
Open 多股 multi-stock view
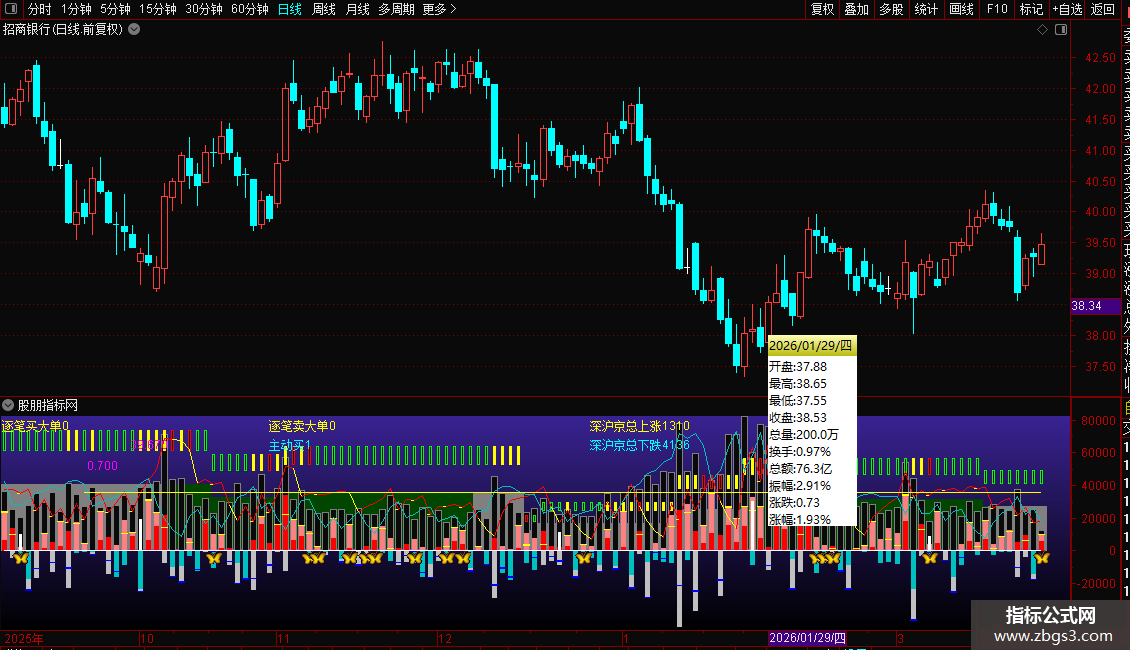[x=891, y=9]
